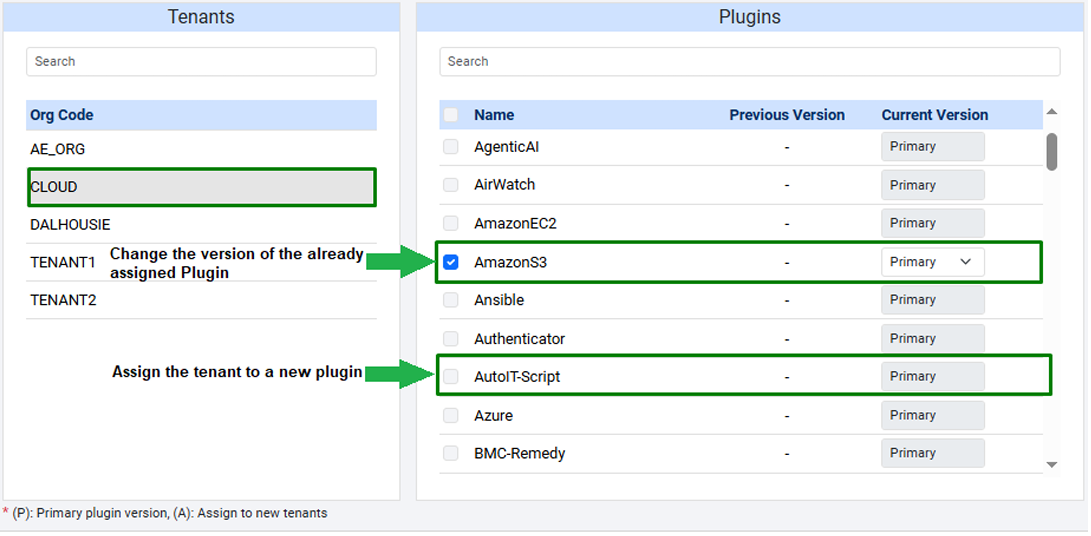
Task: Click AmazonEC2 current version field
Action: (932, 223)
